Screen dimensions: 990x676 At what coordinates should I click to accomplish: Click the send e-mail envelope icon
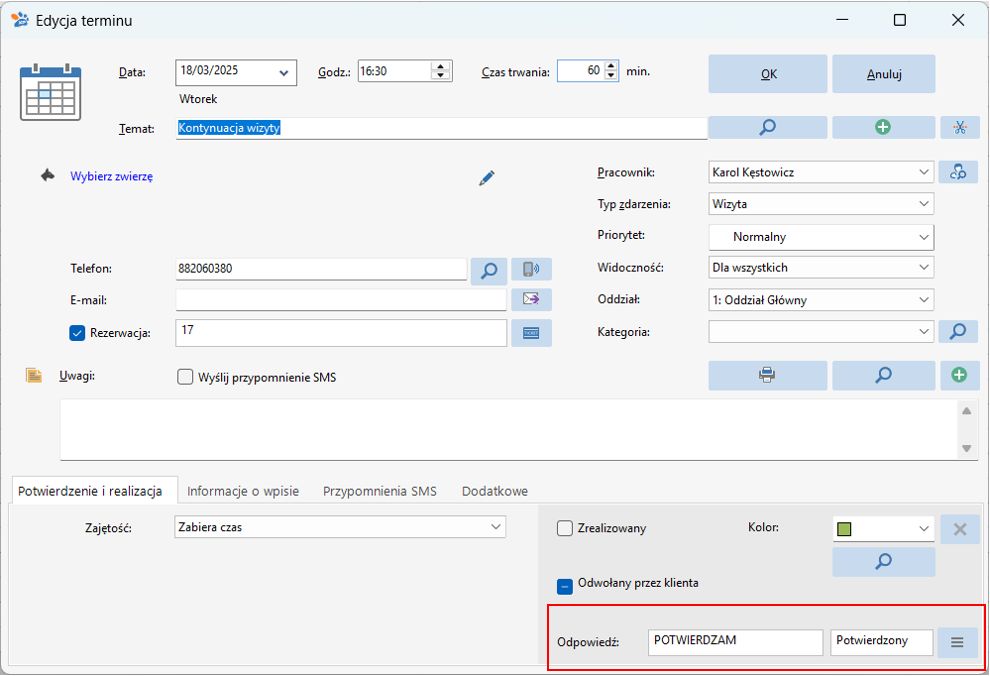click(x=531, y=299)
